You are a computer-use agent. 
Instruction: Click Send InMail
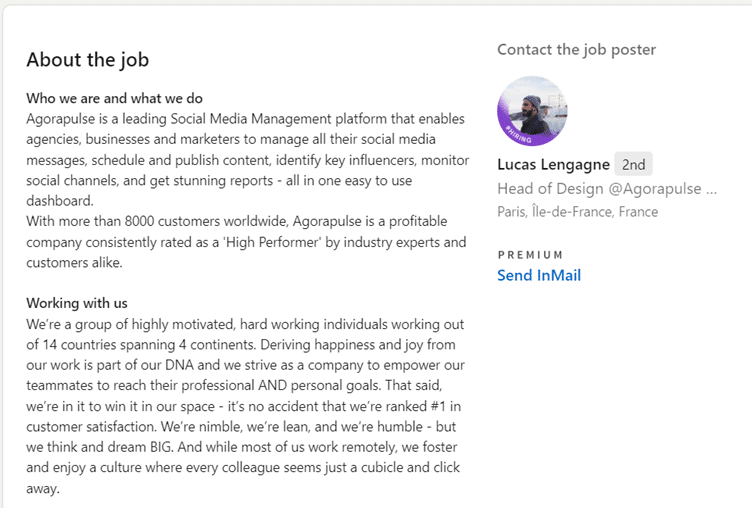[x=539, y=275]
